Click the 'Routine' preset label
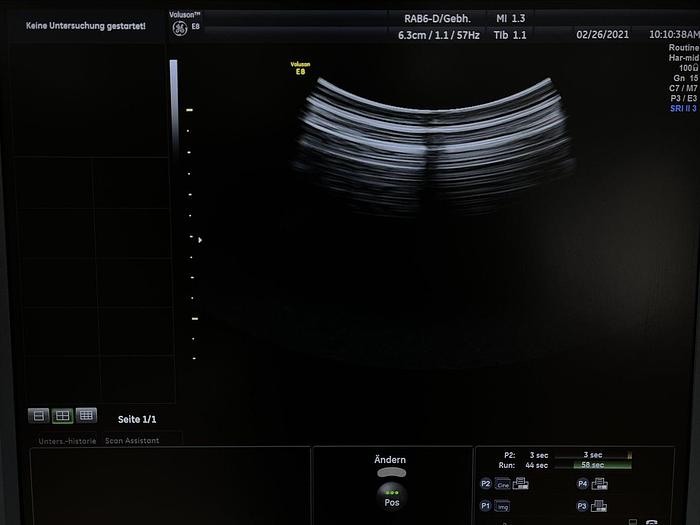The image size is (700, 525). [x=683, y=47]
